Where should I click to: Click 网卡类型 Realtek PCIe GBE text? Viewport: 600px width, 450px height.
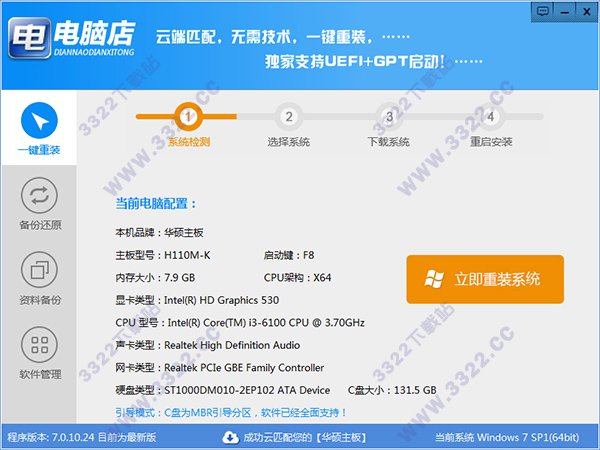(x=220, y=368)
